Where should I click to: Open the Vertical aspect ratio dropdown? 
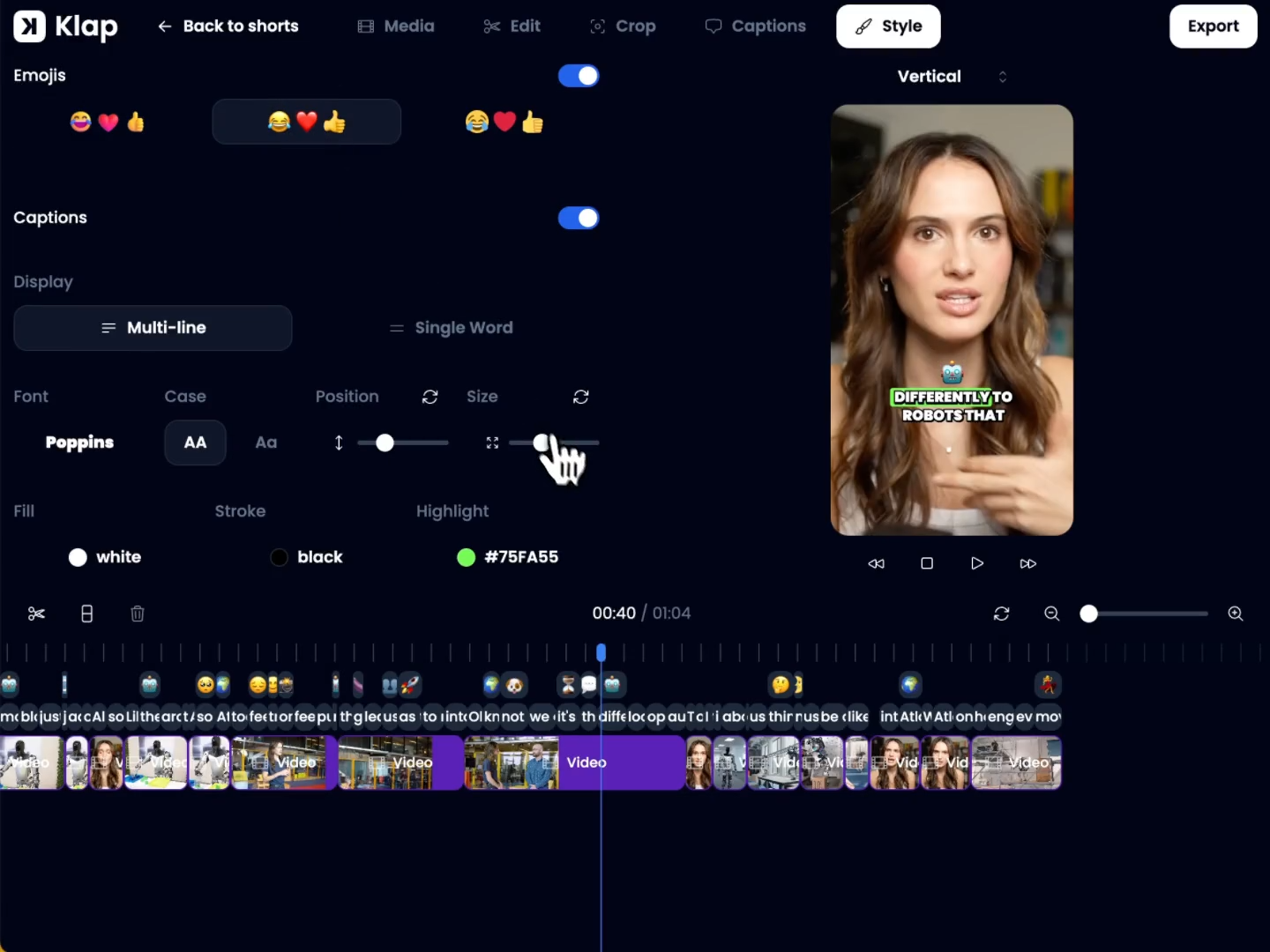click(951, 77)
